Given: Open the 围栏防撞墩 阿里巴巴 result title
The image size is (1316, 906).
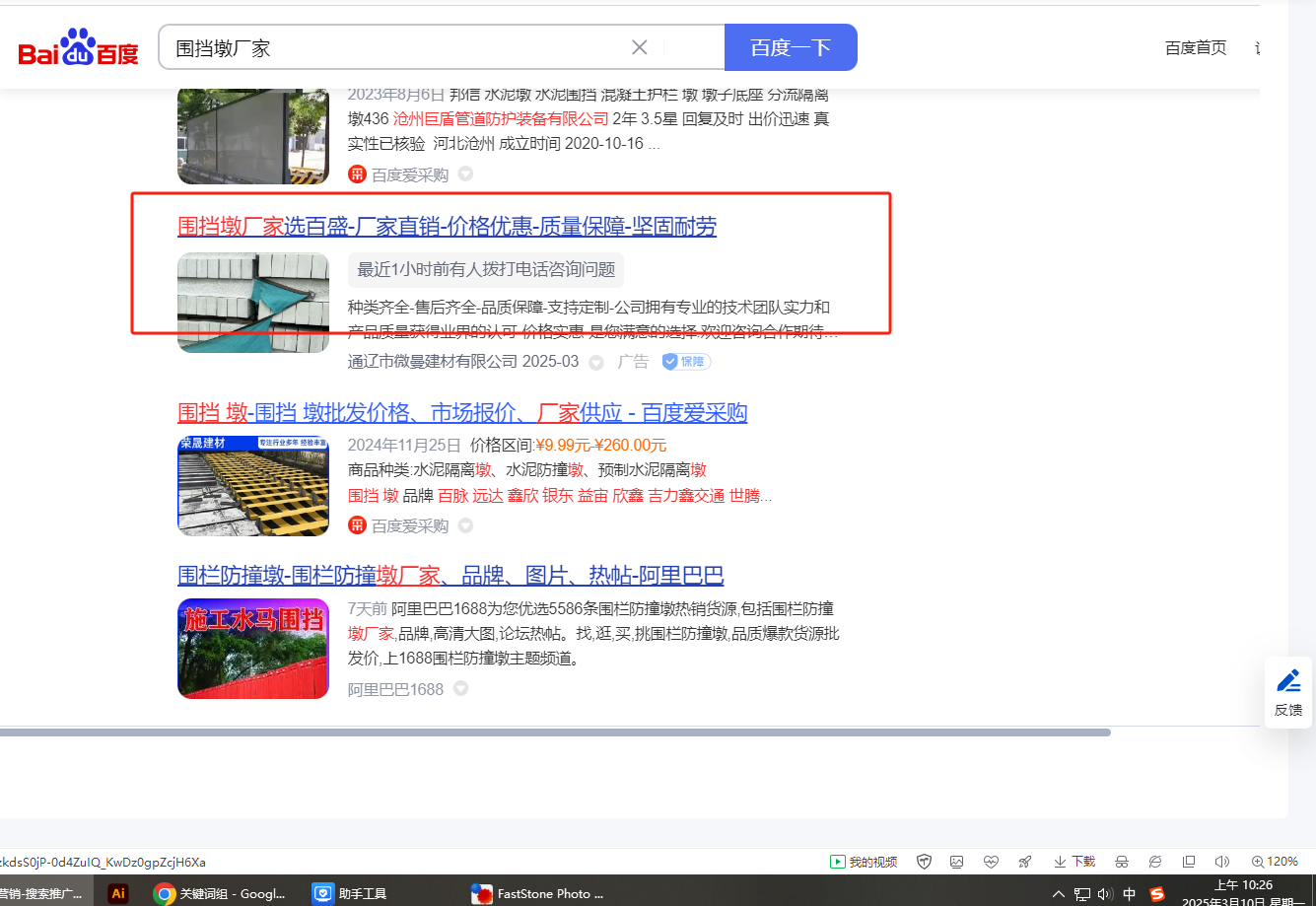Looking at the screenshot, I should (x=450, y=575).
